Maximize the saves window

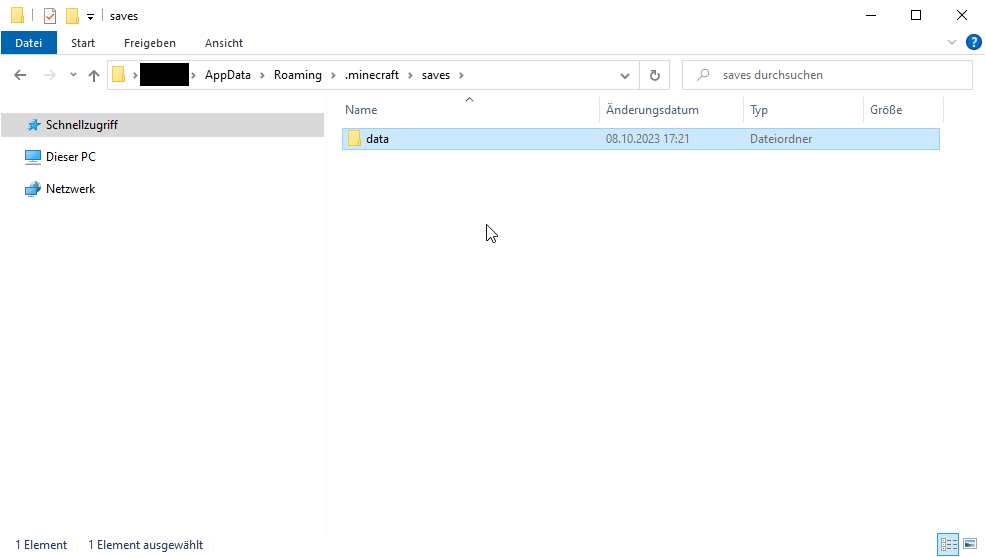click(916, 16)
